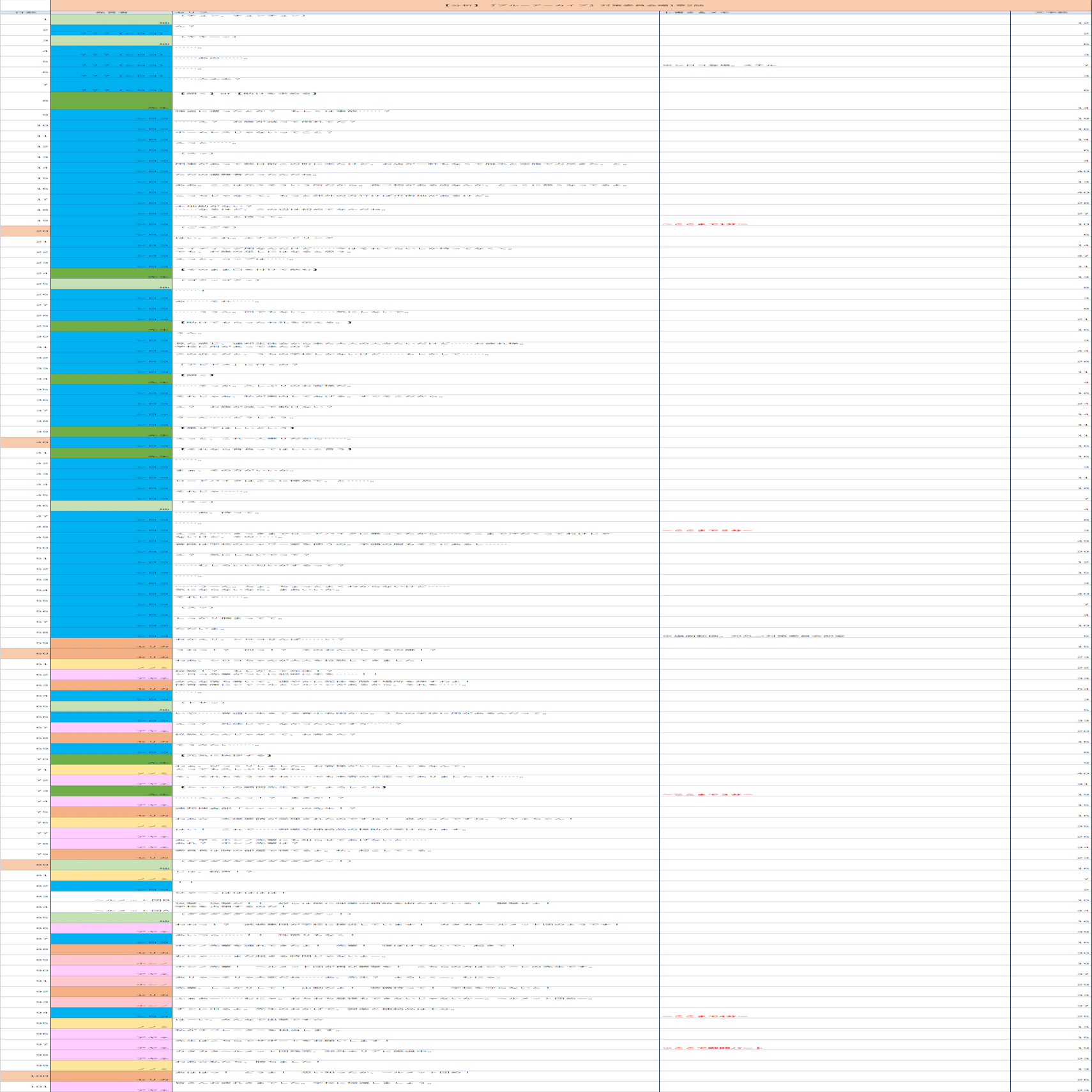Select the highlighted row number 80 cell

coord(26,865)
